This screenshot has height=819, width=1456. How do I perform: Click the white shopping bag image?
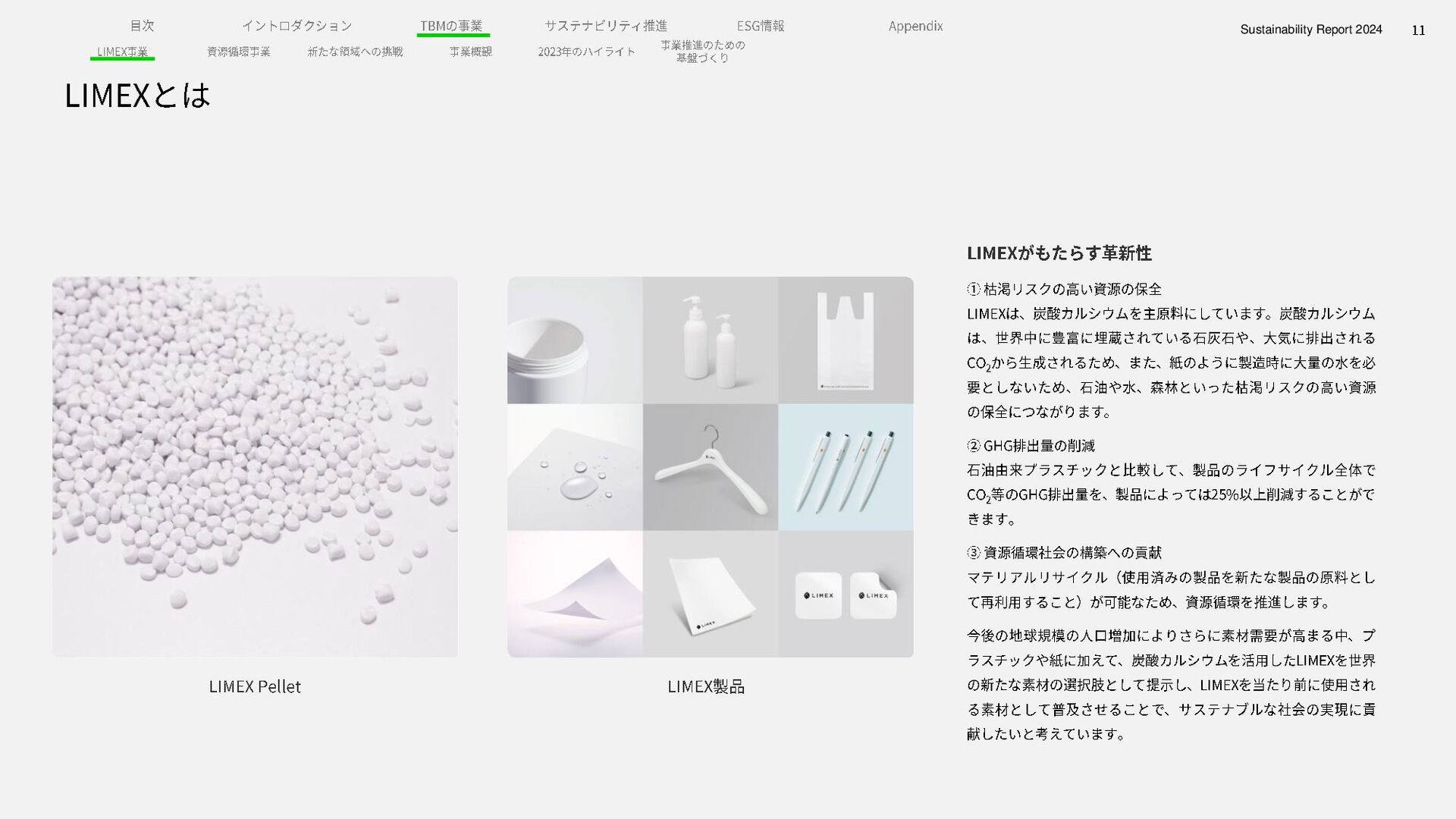click(846, 340)
